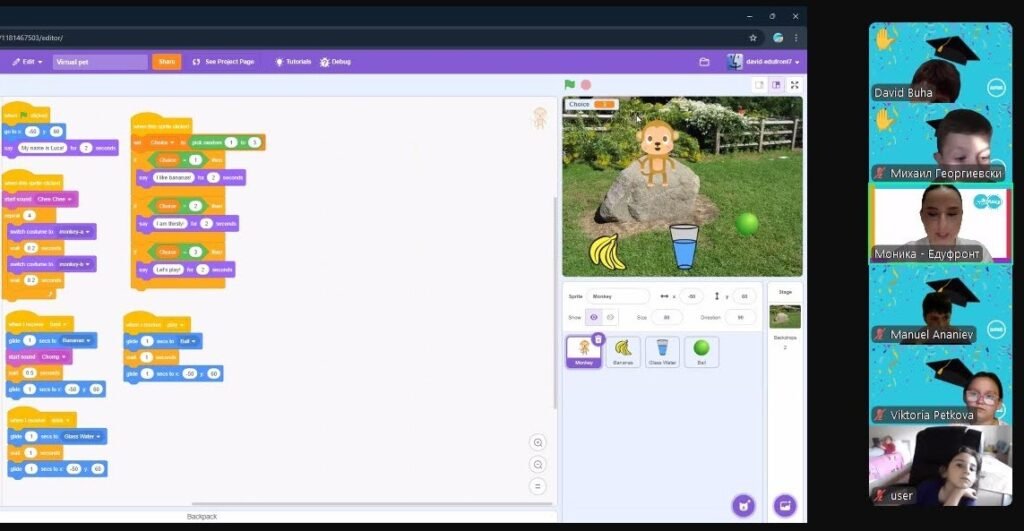Click the browser address bar

pos(372,38)
